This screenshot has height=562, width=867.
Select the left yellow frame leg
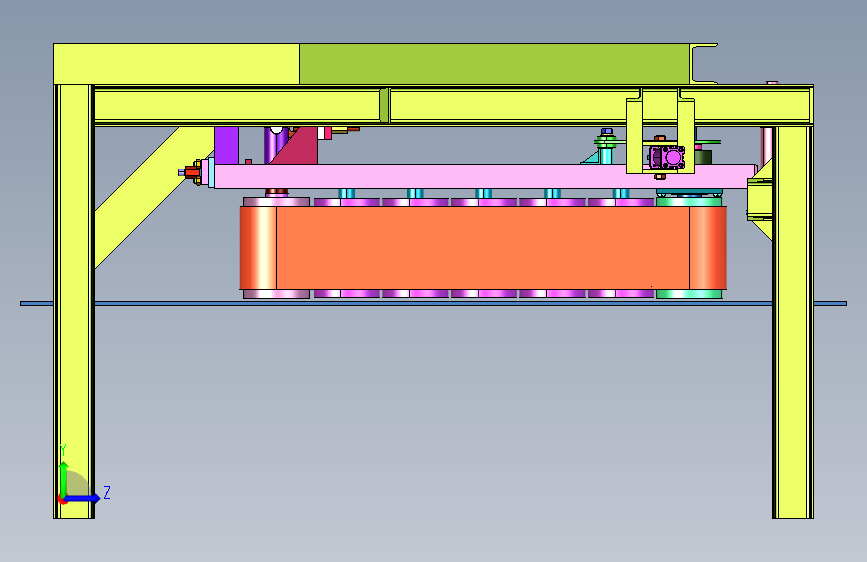pos(74,301)
